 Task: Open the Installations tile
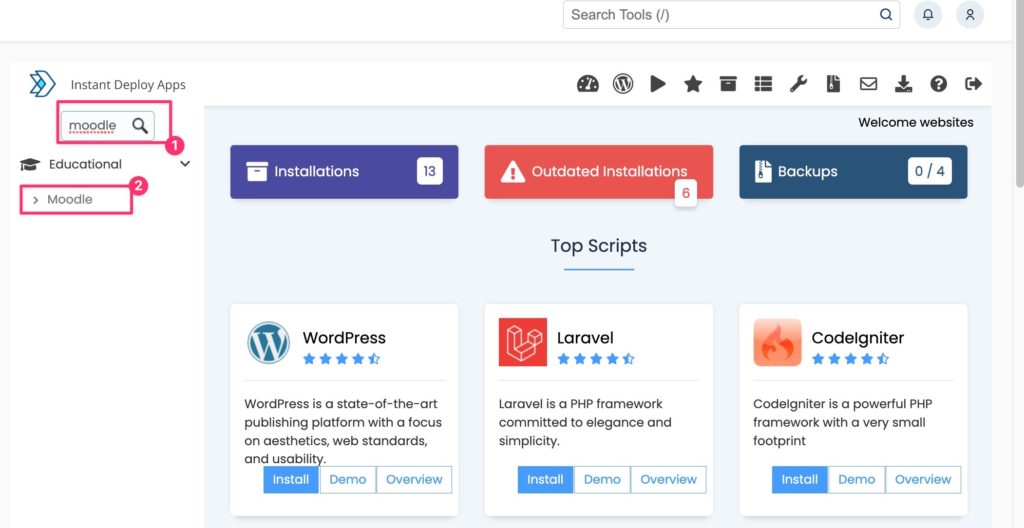(x=344, y=172)
